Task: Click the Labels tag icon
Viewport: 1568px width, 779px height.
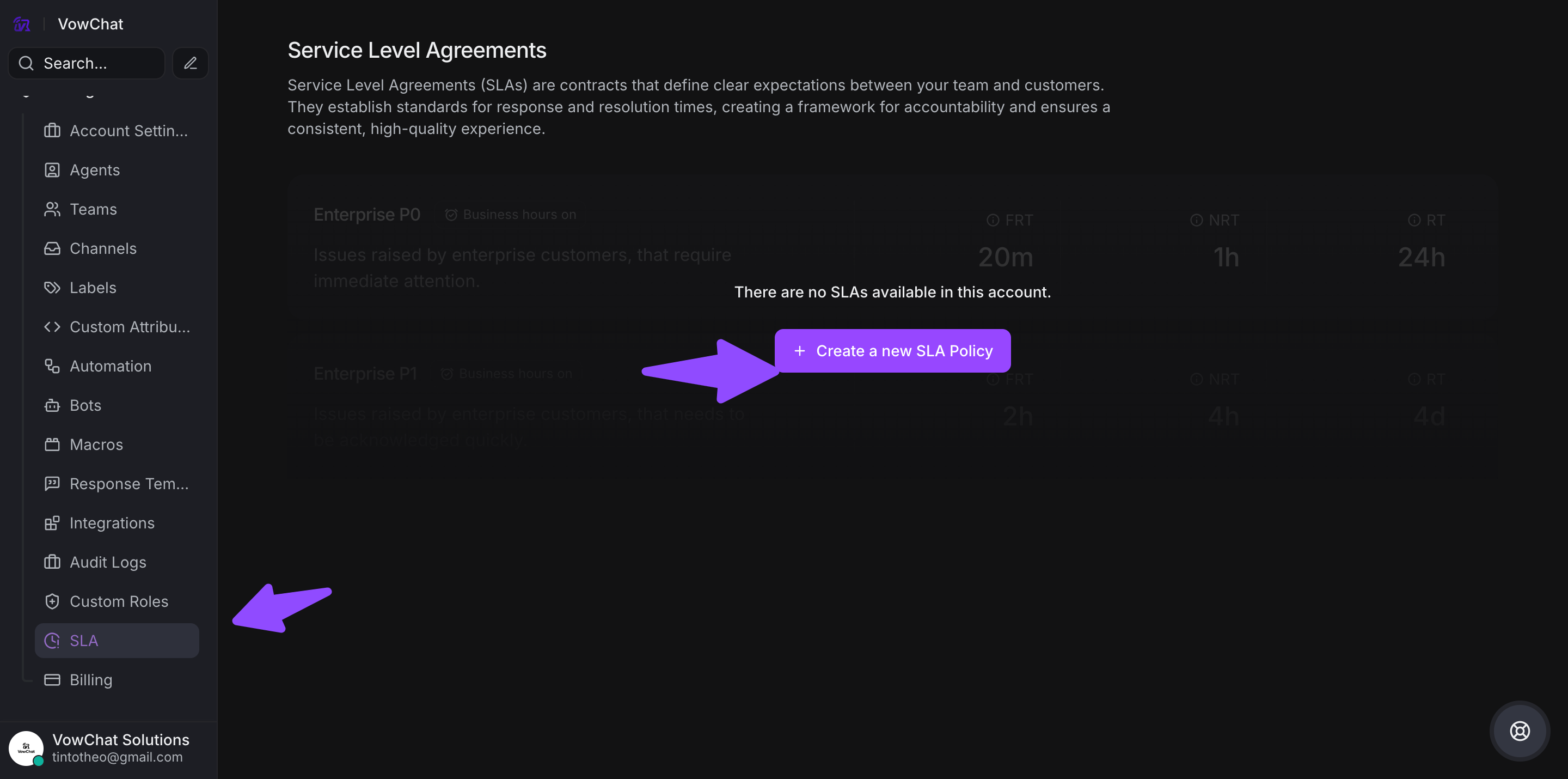Action: pyautogui.click(x=52, y=288)
